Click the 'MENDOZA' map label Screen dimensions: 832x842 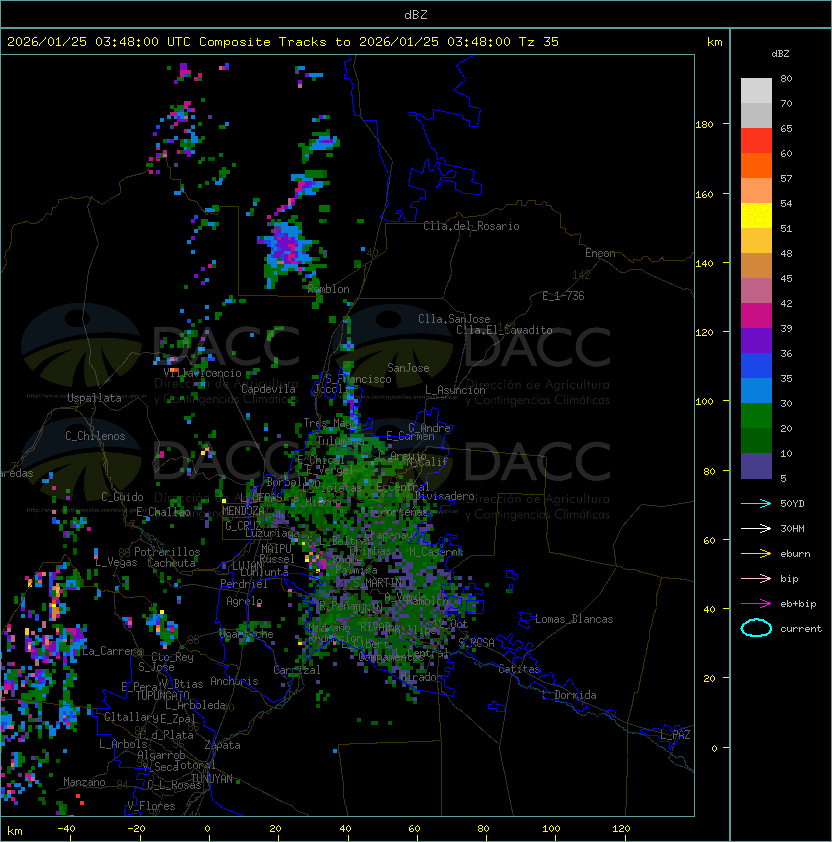pyautogui.click(x=243, y=511)
